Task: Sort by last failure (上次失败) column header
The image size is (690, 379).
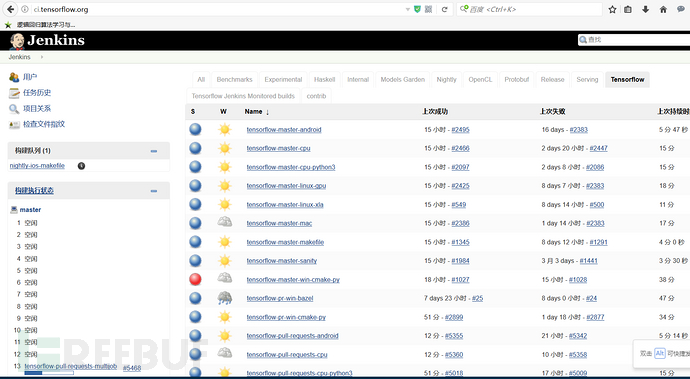Action: pos(553,112)
